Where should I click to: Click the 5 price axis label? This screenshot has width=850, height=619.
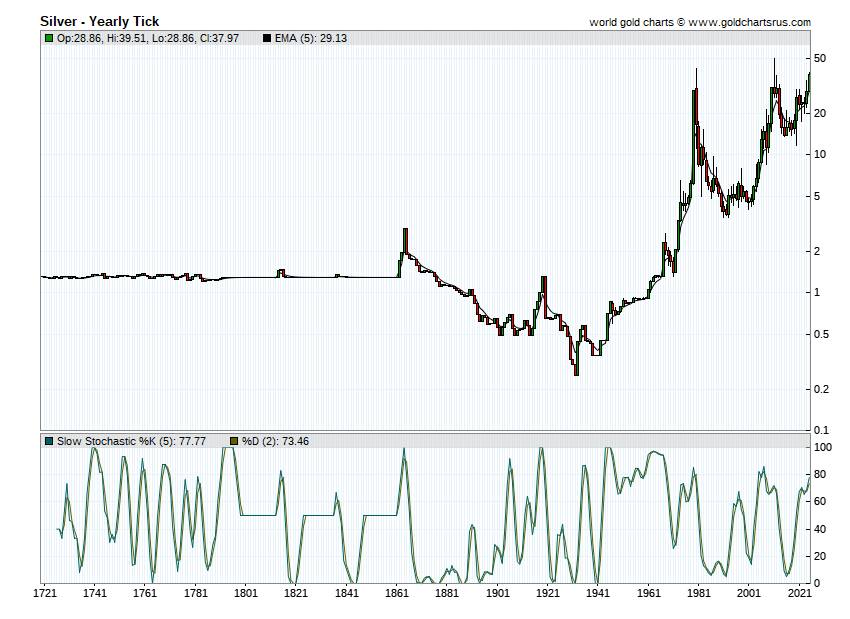[817, 196]
